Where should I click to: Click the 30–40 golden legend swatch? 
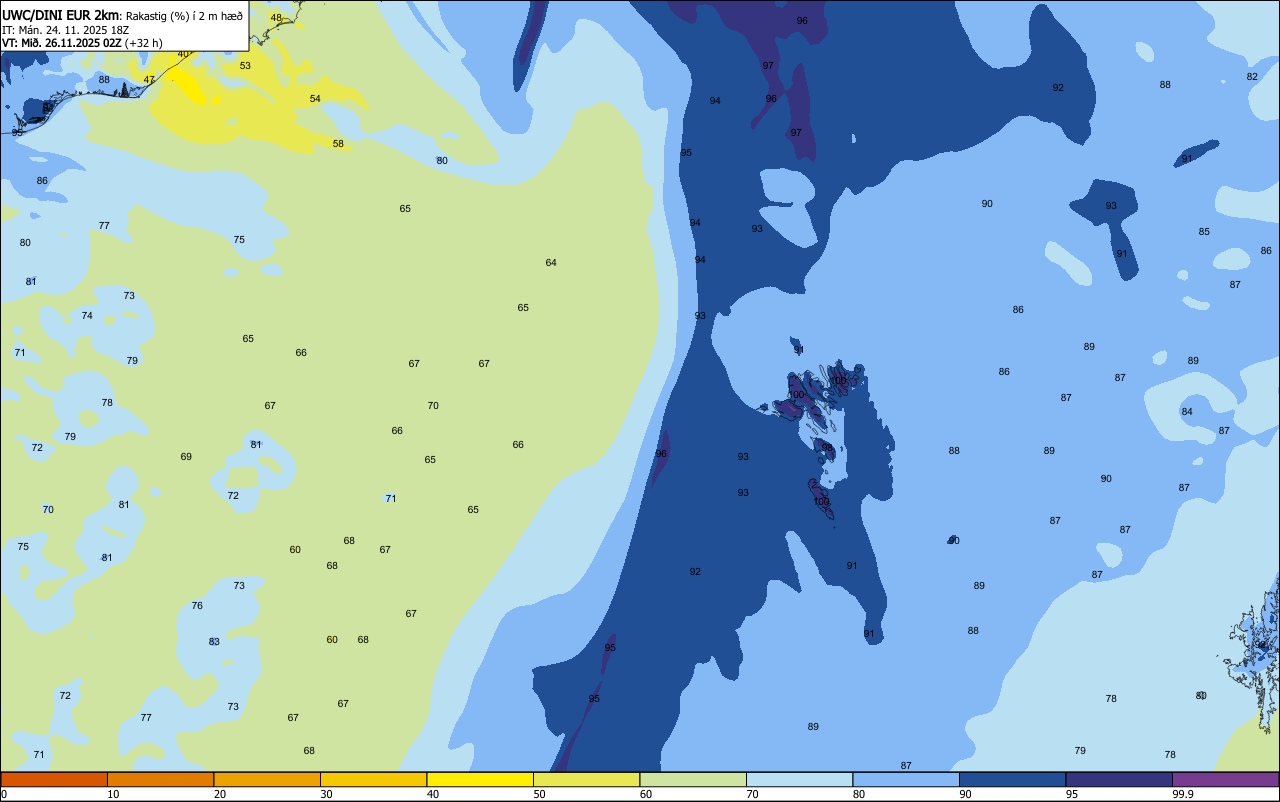click(373, 779)
